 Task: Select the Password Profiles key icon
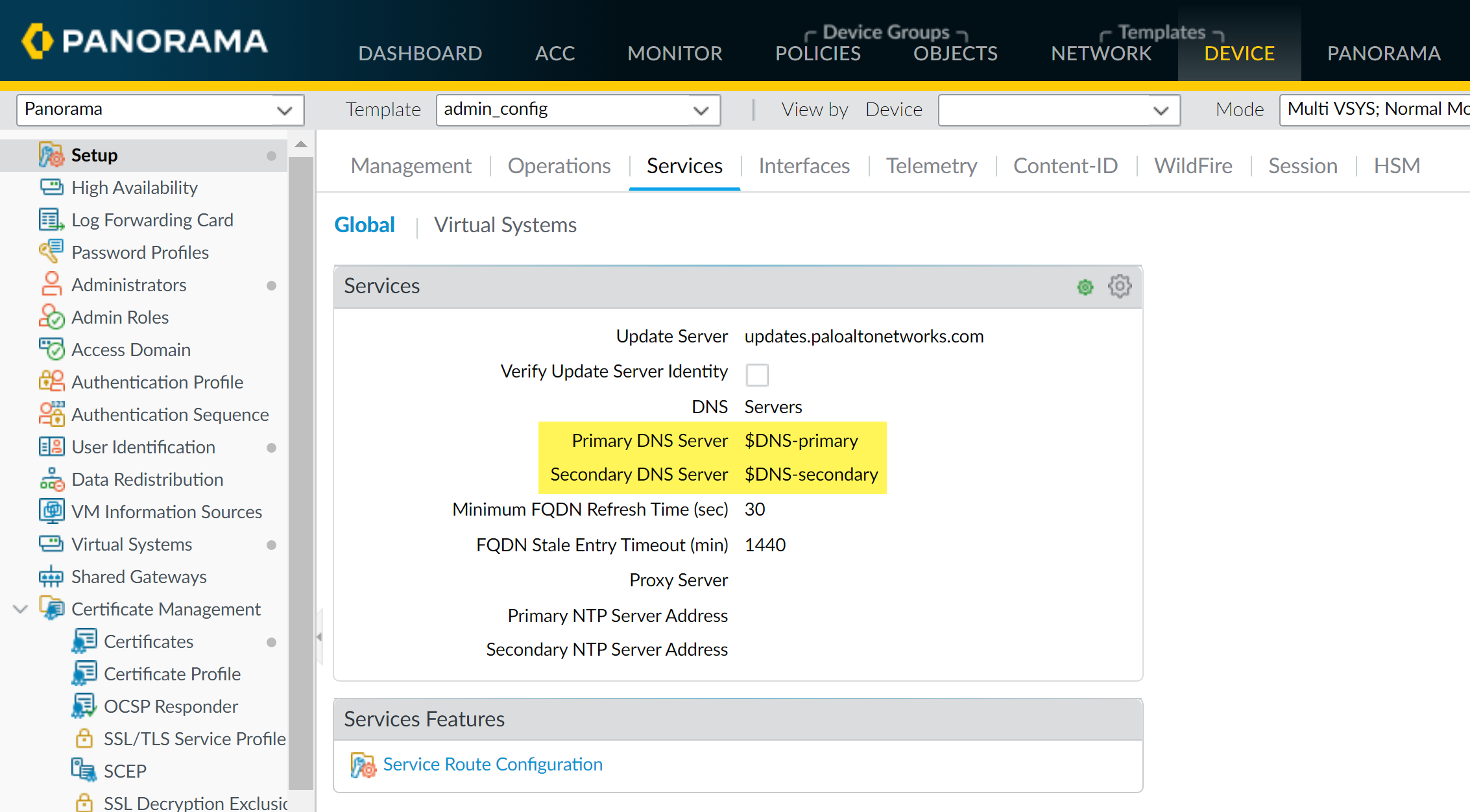click(x=51, y=252)
